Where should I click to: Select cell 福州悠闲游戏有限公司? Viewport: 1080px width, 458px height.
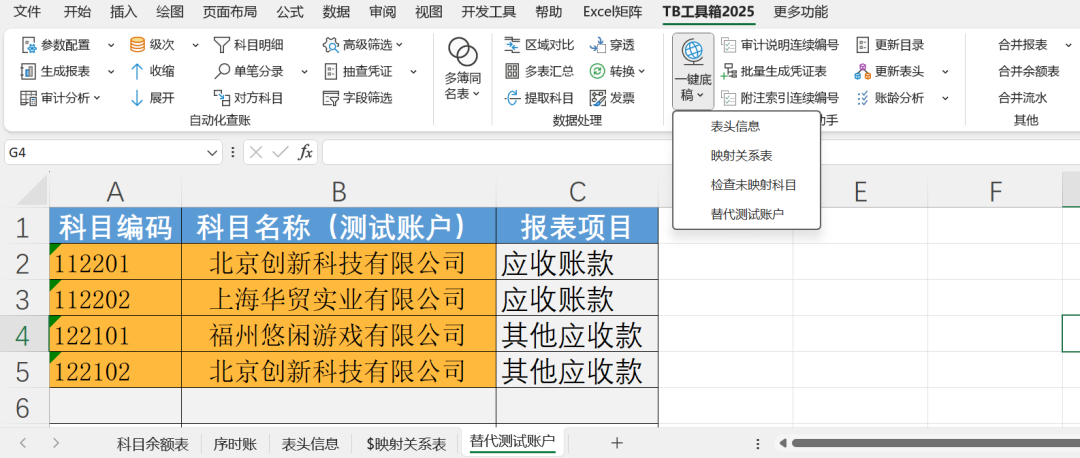[338, 334]
